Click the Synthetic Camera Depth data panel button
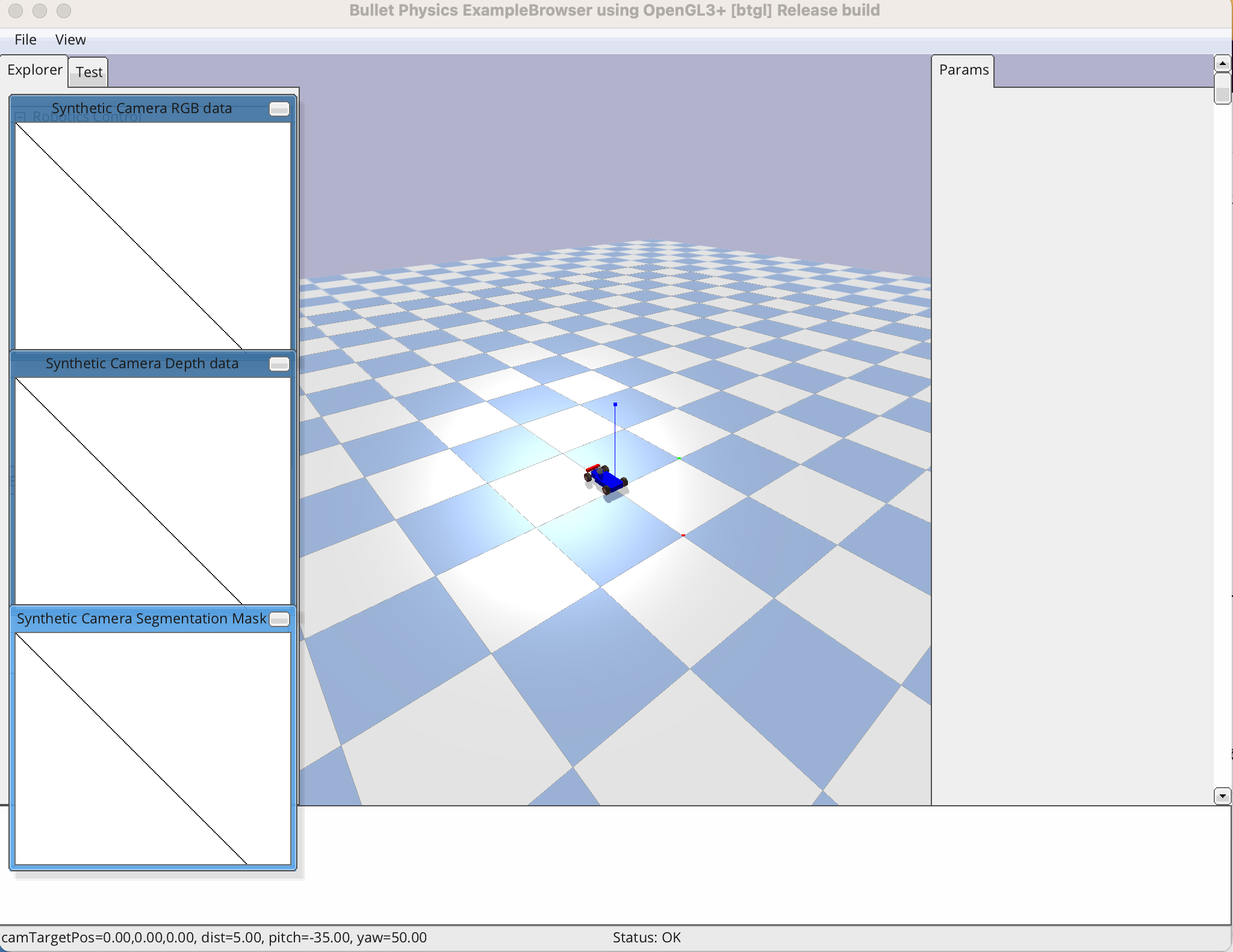The height and width of the screenshot is (952, 1233). click(279, 364)
